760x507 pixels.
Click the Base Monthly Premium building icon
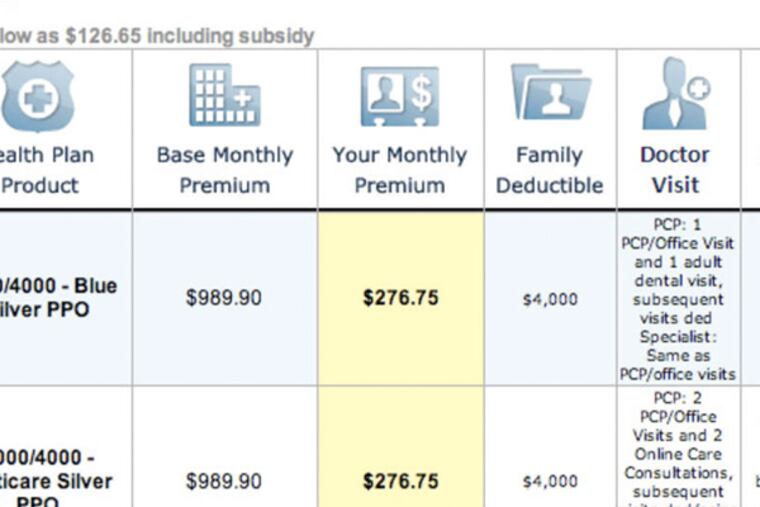click(x=225, y=97)
